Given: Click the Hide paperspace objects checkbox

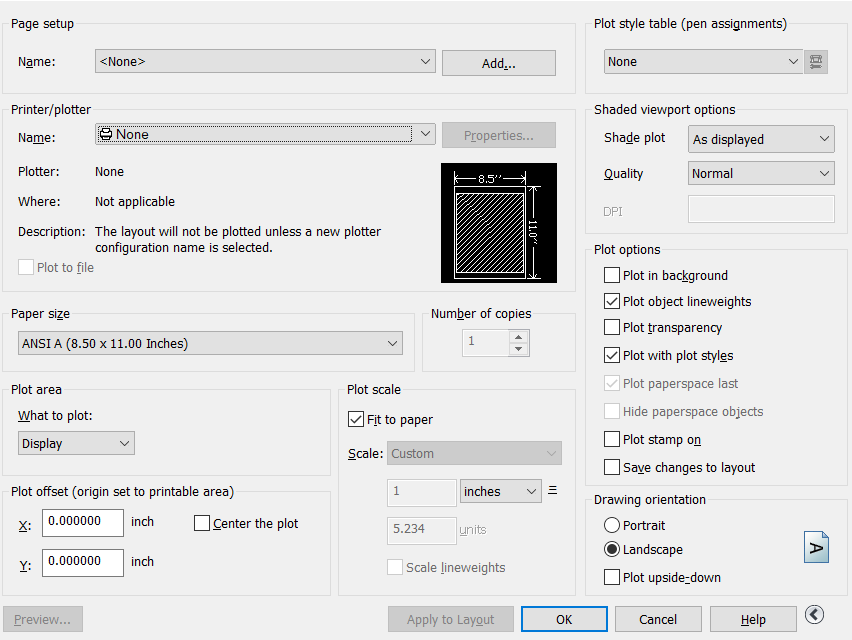Looking at the screenshot, I should pyautogui.click(x=612, y=411).
